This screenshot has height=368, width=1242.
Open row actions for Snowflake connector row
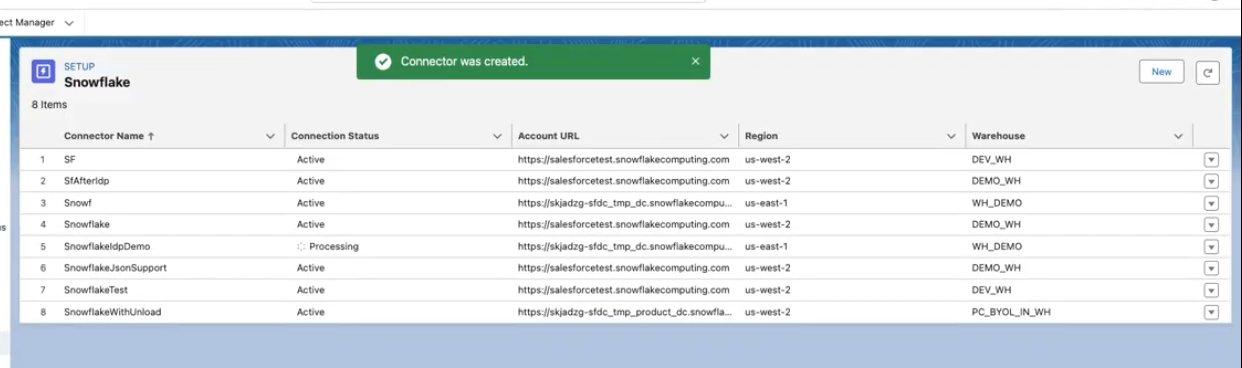pos(1211,225)
